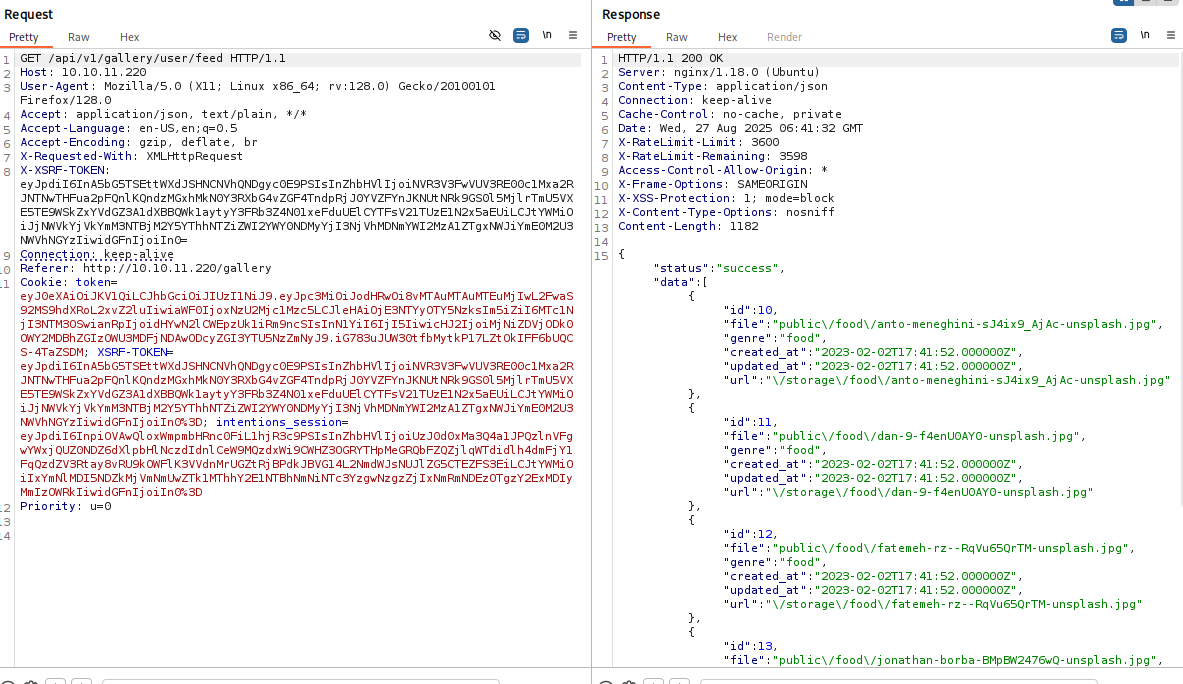Viewport: 1183px width, 684px height.
Task: Click the "id":13 JSON value
Action: coord(750,646)
